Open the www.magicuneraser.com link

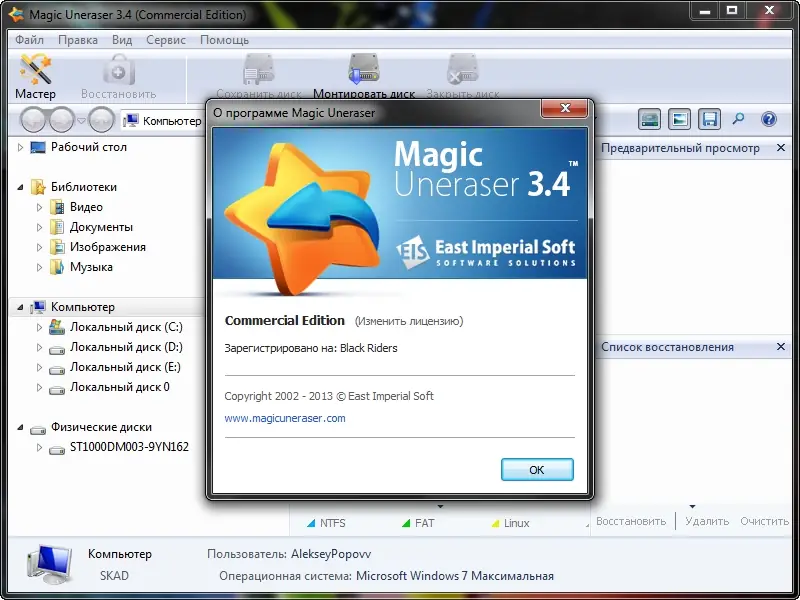click(x=285, y=418)
